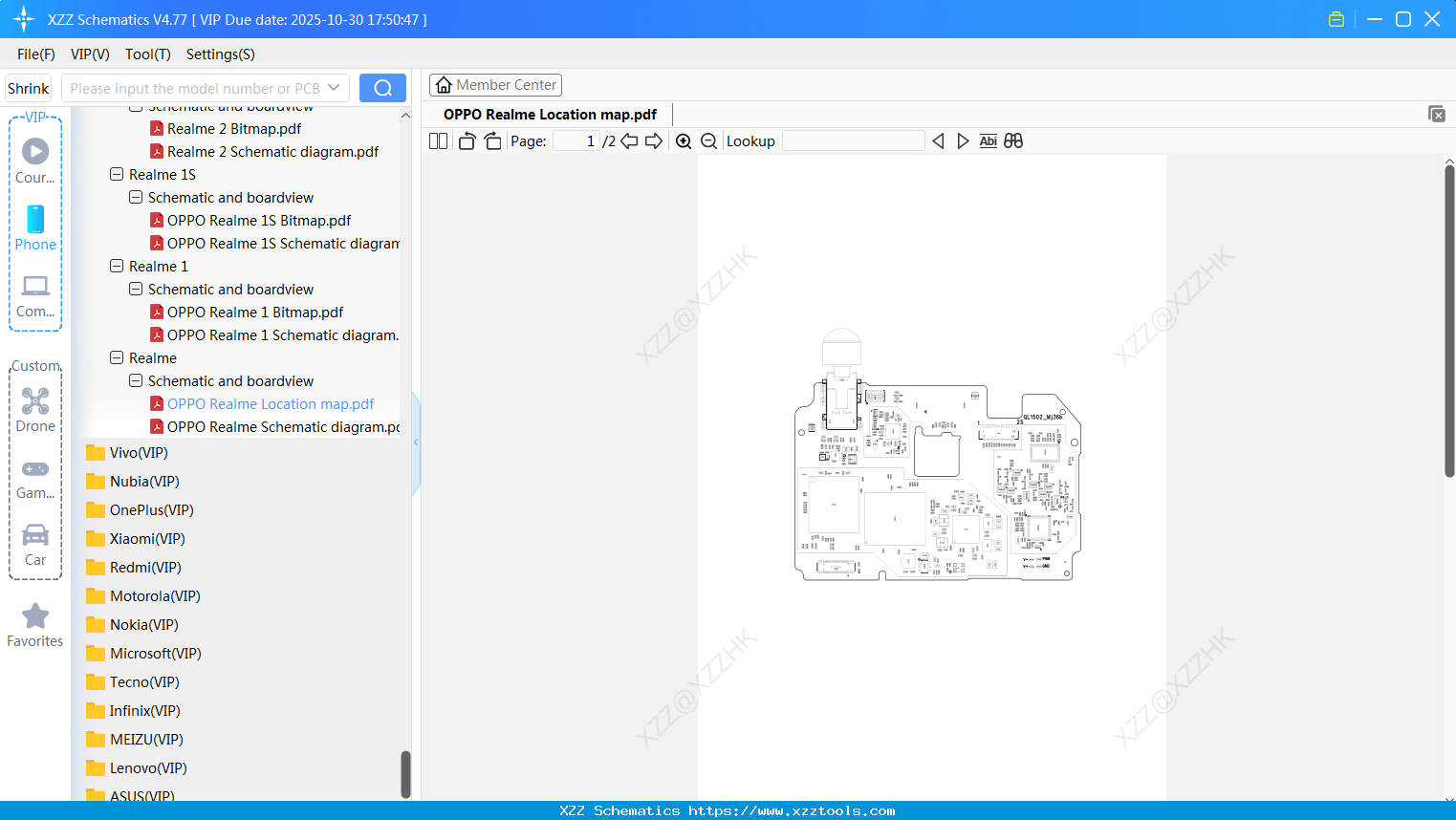Select the OPPO Realme Location map.pdf tab
The image size is (1456, 820).
coord(551,115)
